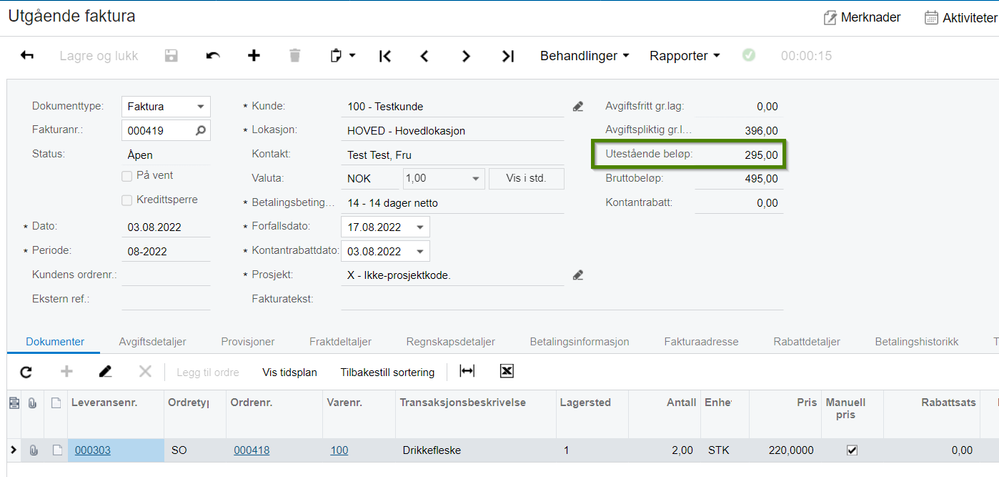The height and width of the screenshot is (477, 999).
Task: Click the magnifier in Fakturanr. field
Action: (200, 131)
